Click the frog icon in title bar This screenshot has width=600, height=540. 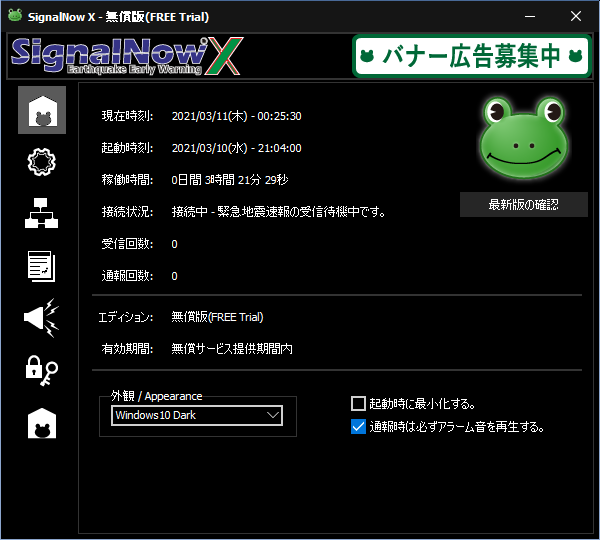(15, 16)
